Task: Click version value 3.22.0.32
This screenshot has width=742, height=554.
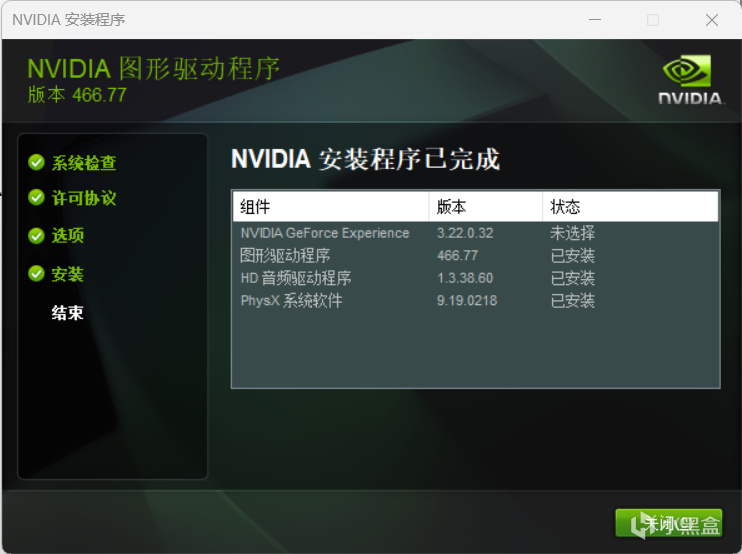Action: click(x=465, y=233)
